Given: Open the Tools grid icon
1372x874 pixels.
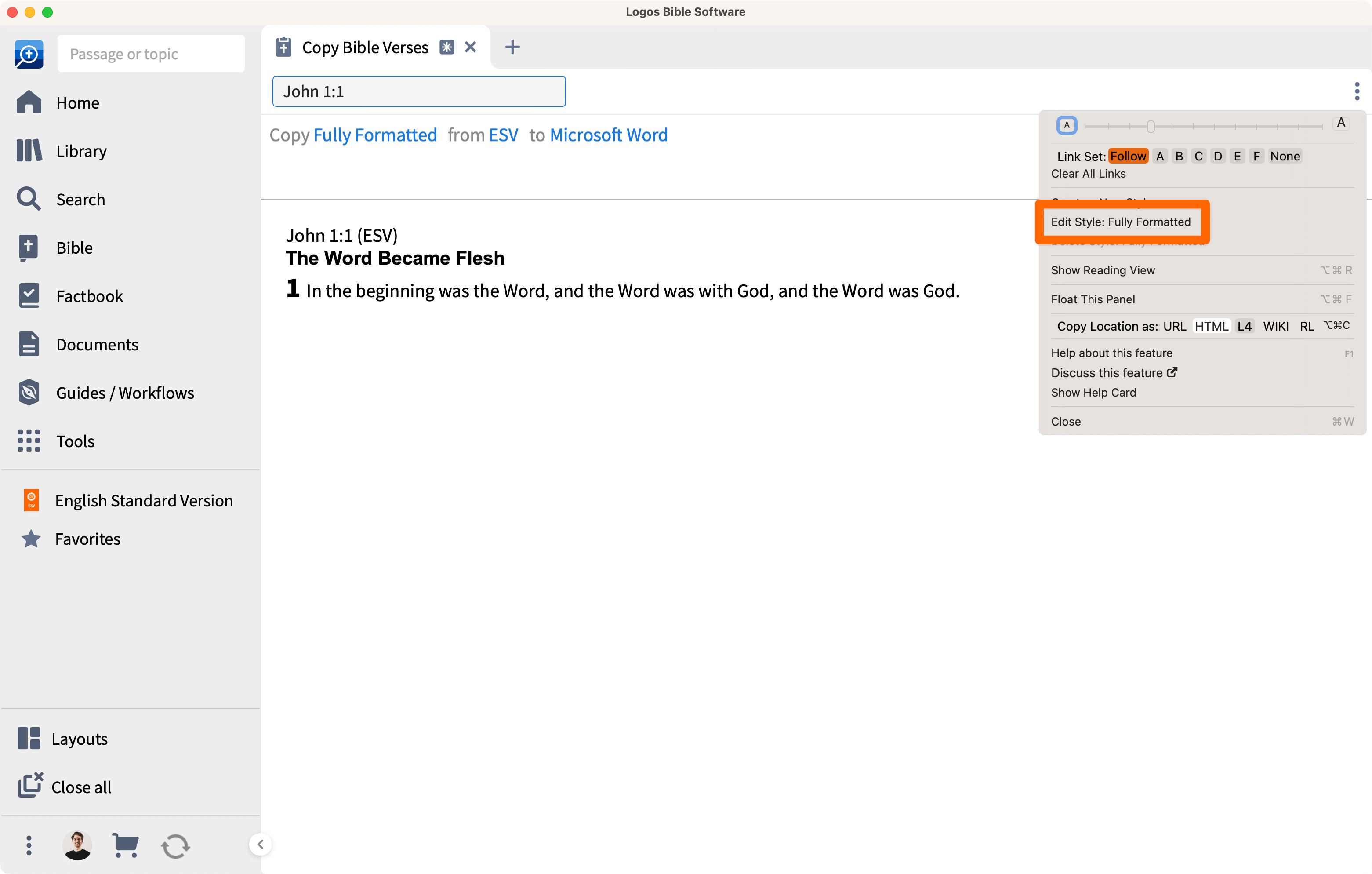Looking at the screenshot, I should coord(29,441).
